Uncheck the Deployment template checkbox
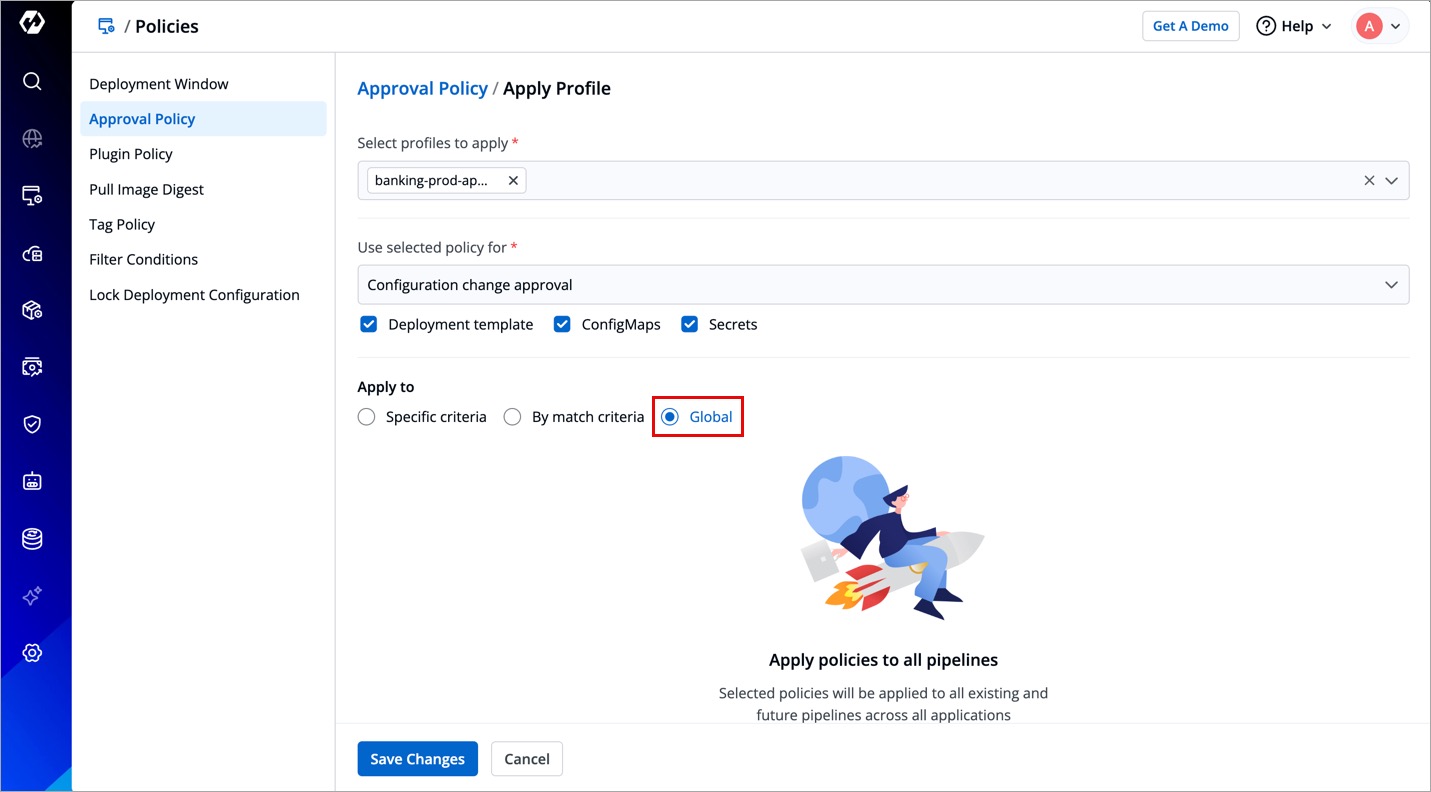 tap(368, 324)
